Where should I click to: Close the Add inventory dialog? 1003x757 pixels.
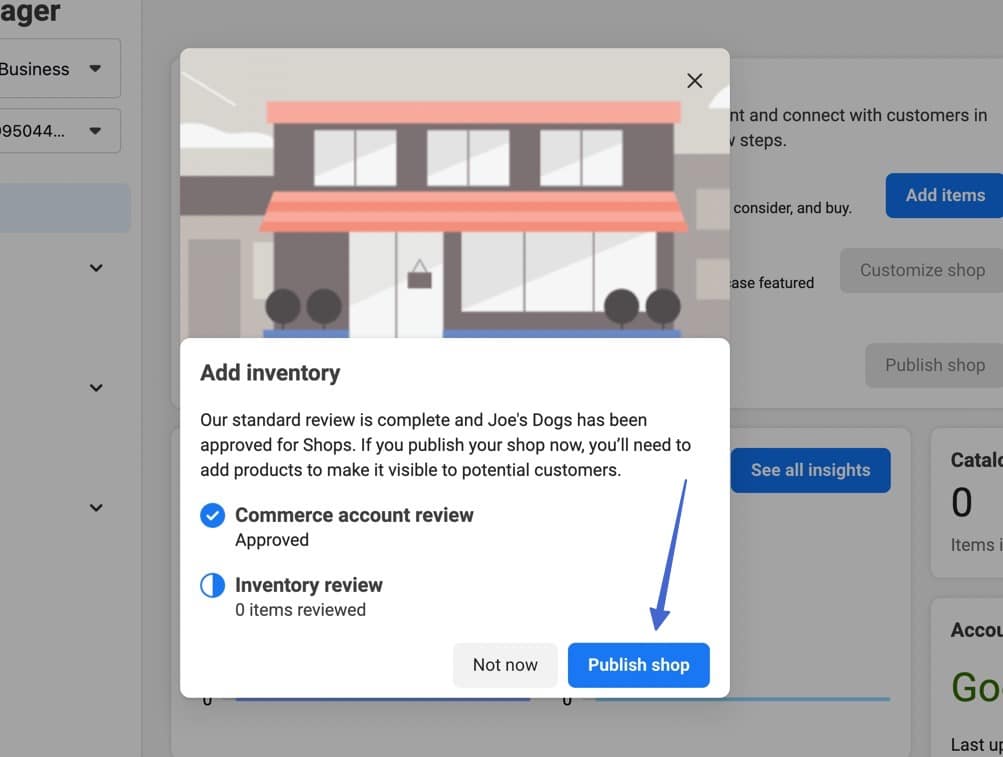[x=694, y=80]
